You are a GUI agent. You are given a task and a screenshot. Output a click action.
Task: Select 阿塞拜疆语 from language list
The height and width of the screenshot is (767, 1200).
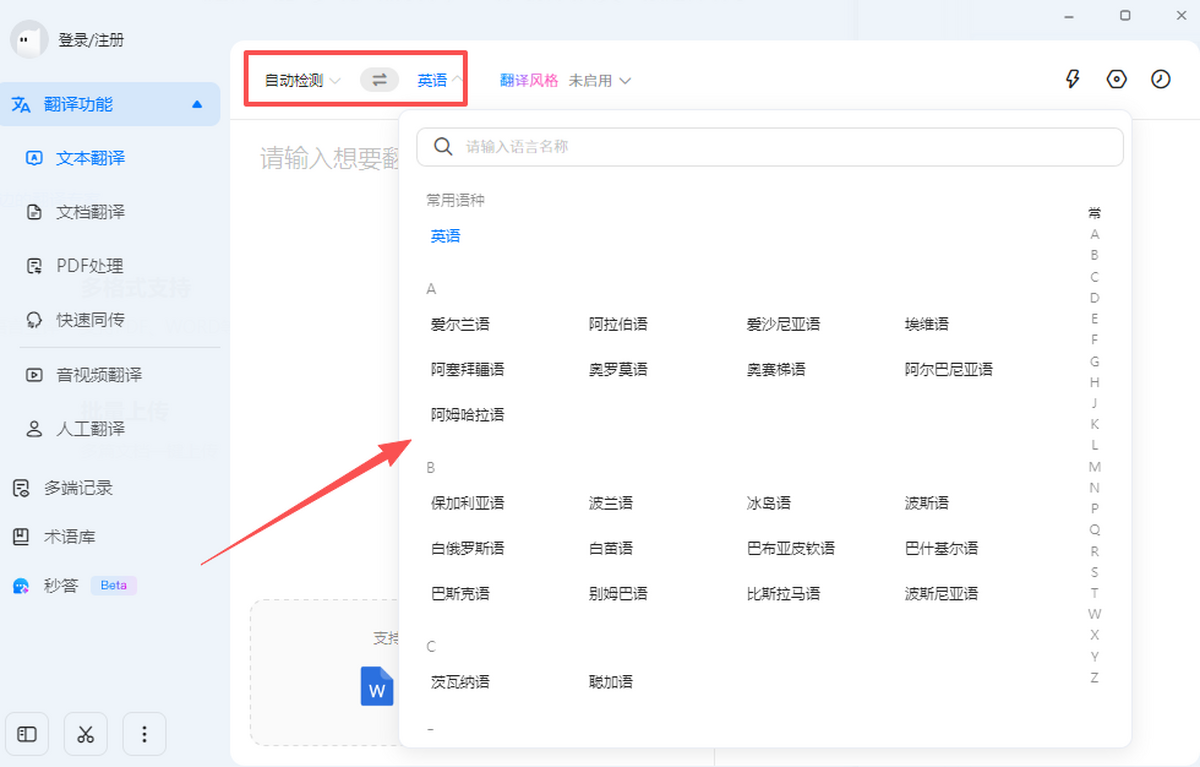click(x=468, y=370)
